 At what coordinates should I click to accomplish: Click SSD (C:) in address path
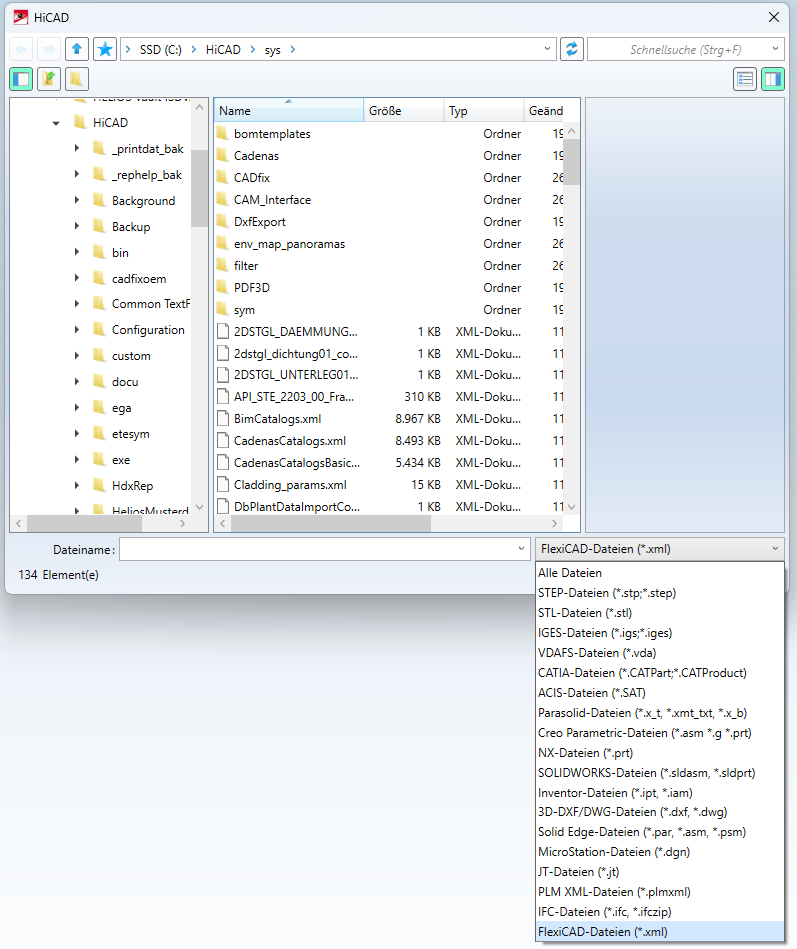[x=160, y=50]
